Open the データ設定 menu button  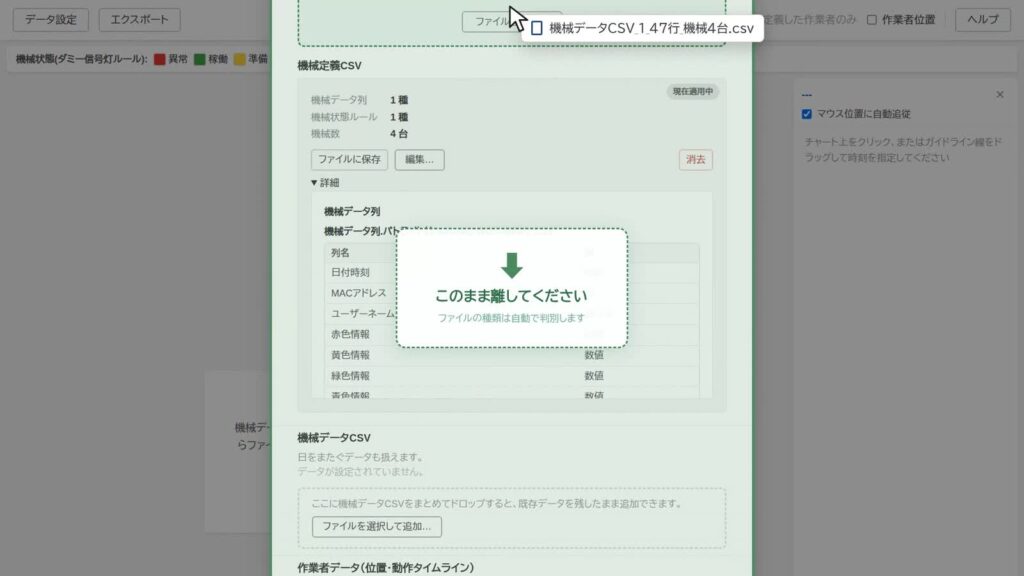(51, 20)
